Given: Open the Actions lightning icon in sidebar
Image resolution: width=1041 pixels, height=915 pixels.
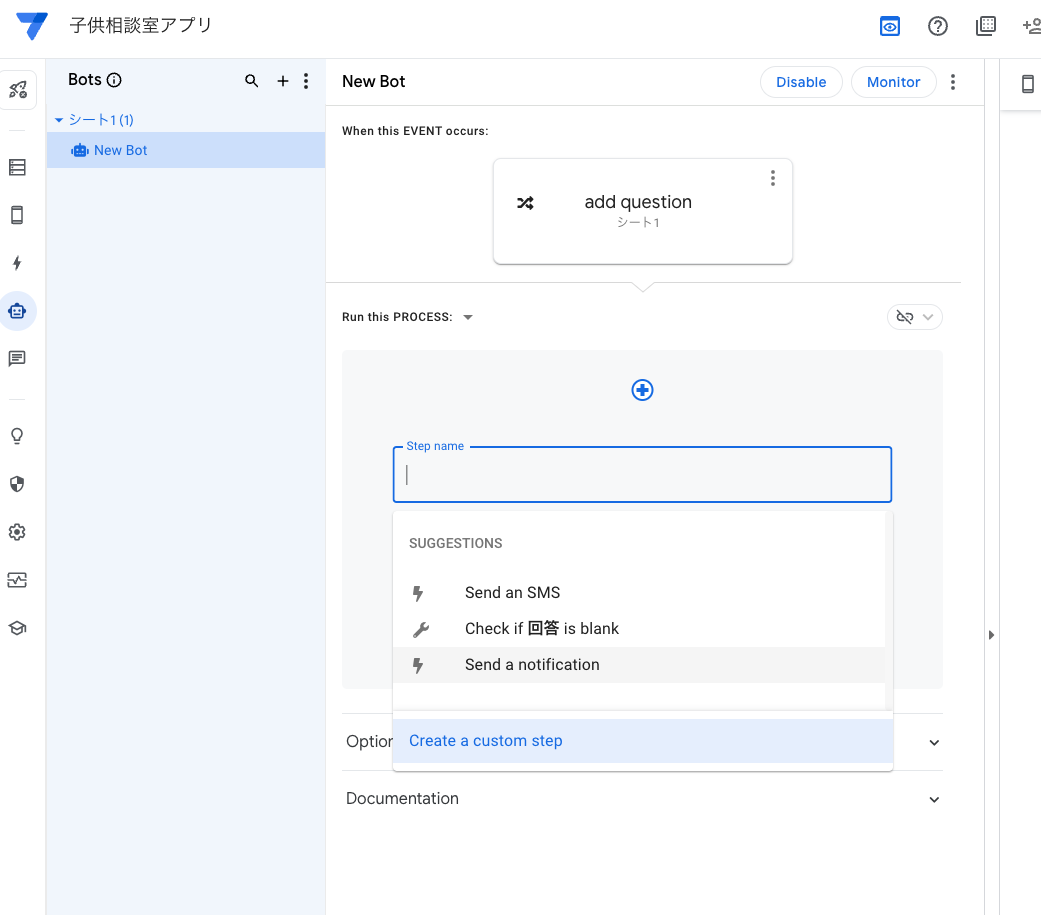Looking at the screenshot, I should tap(17, 263).
